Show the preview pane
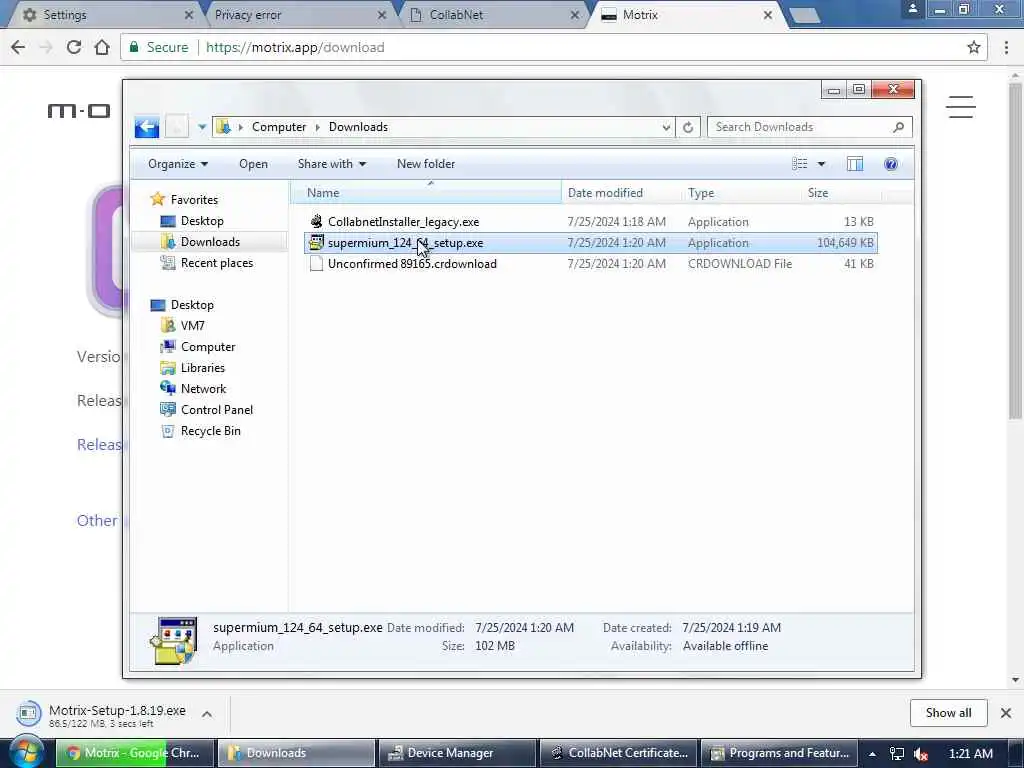The width and height of the screenshot is (1024, 768). (x=854, y=164)
